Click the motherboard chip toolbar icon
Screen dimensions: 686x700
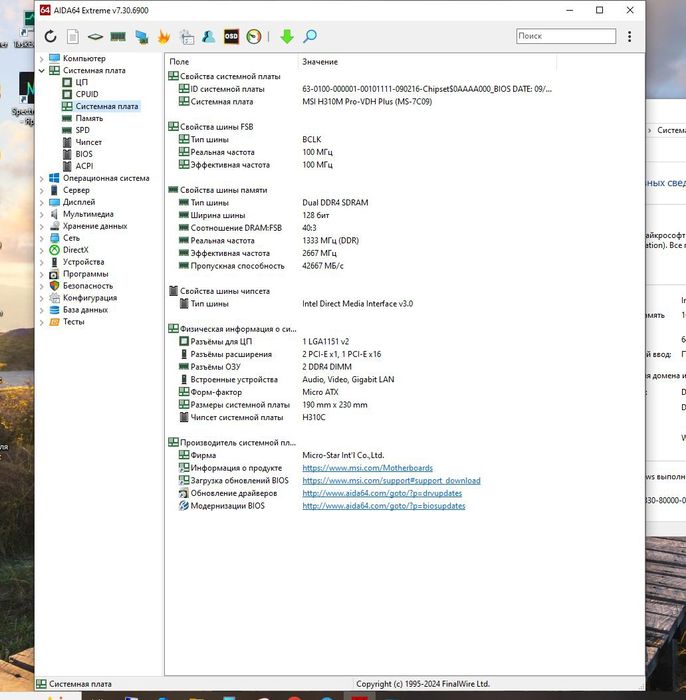pos(95,37)
